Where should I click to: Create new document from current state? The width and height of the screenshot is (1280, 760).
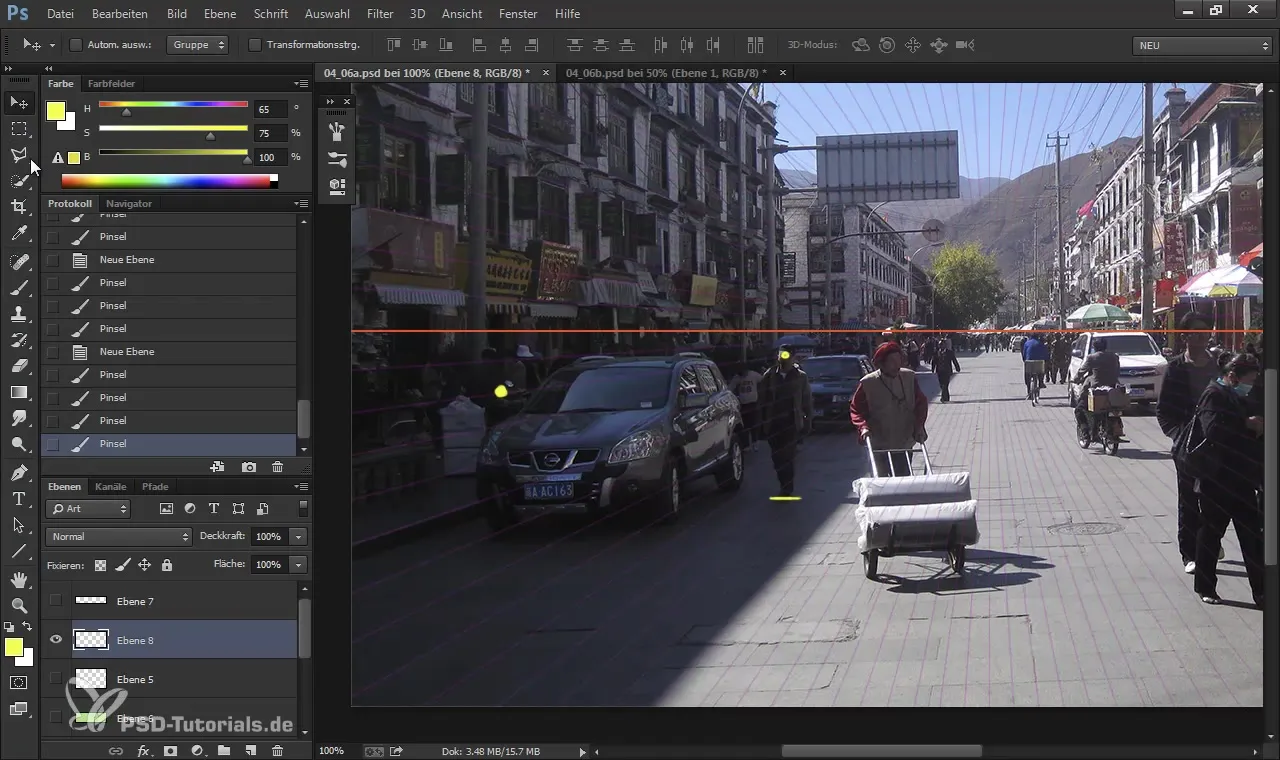[x=217, y=467]
